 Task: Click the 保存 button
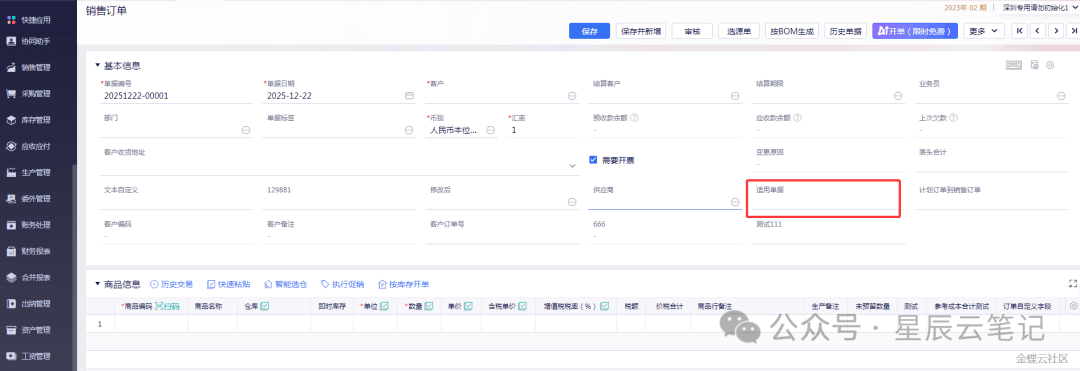590,31
